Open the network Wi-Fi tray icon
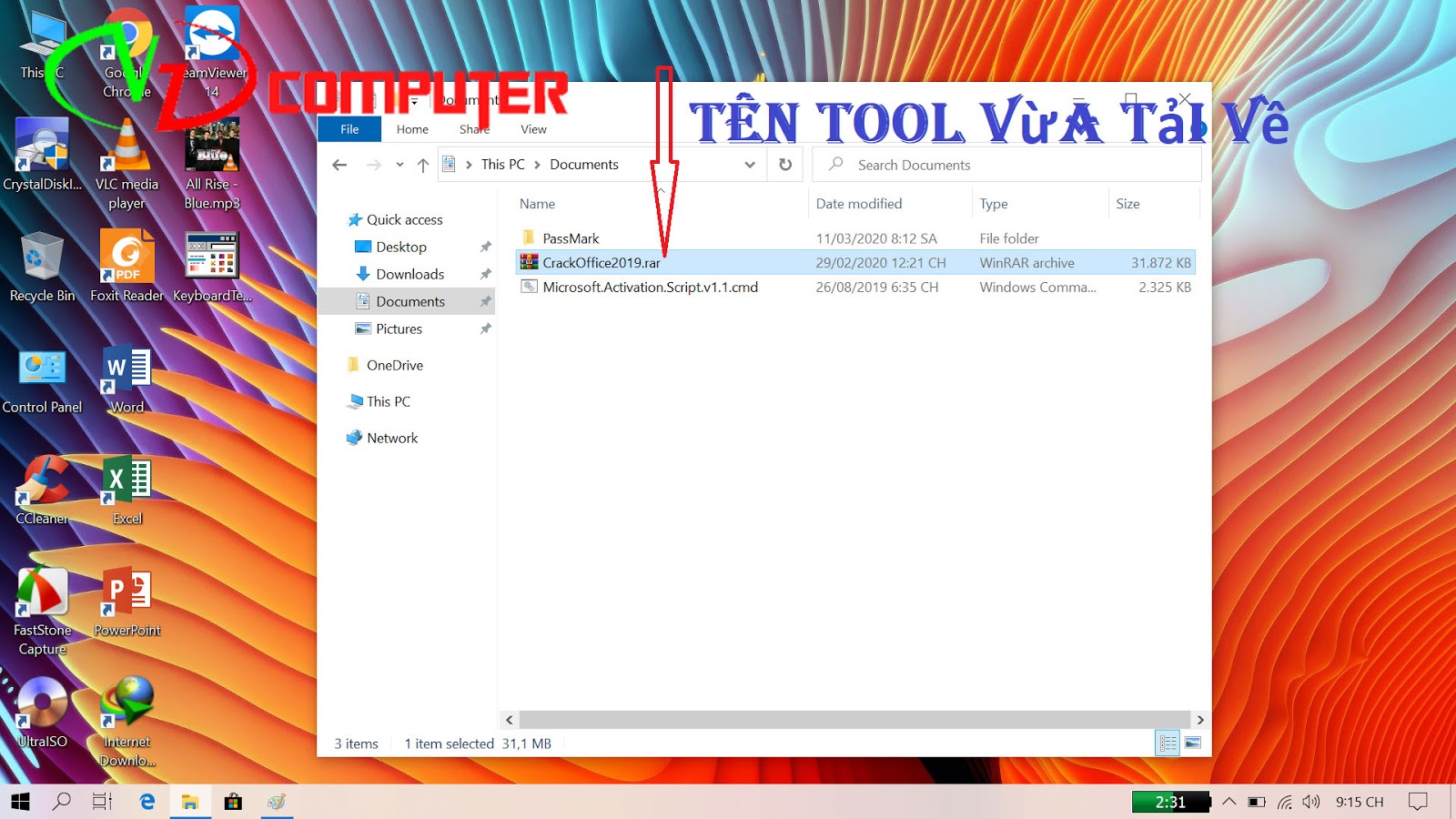This screenshot has width=1456, height=819. (x=1284, y=802)
